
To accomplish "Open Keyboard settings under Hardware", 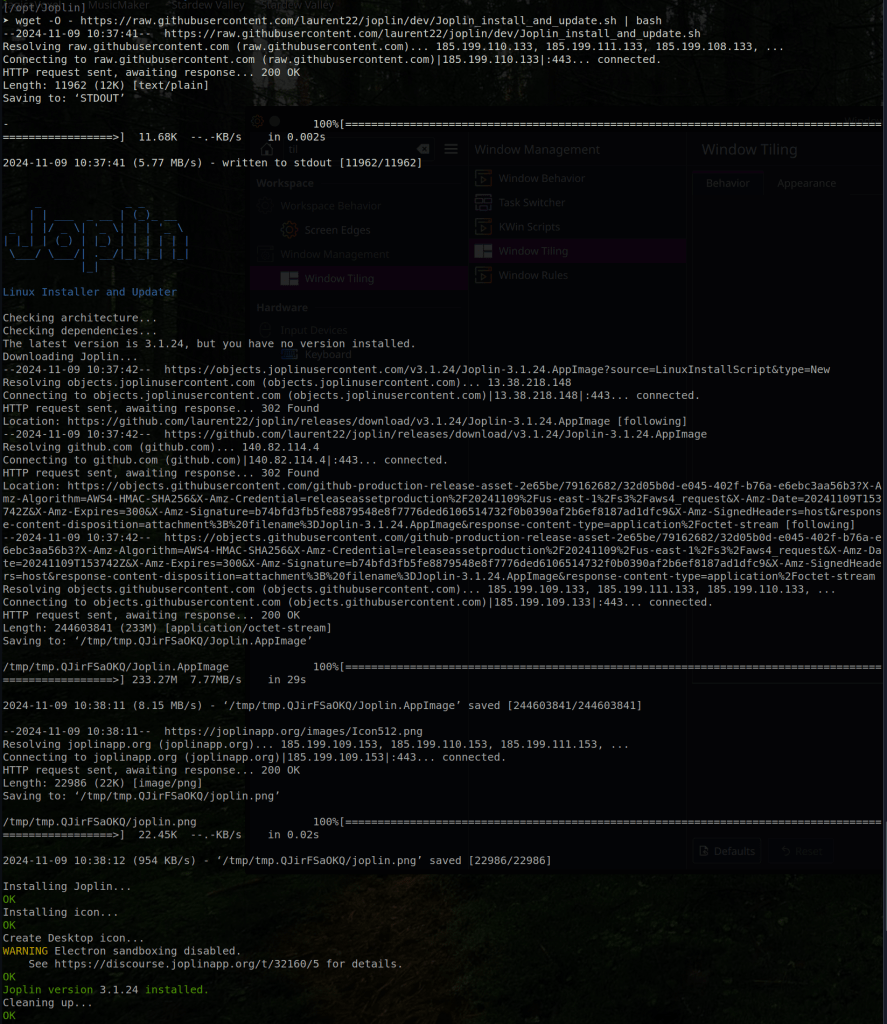I will (327, 354).
